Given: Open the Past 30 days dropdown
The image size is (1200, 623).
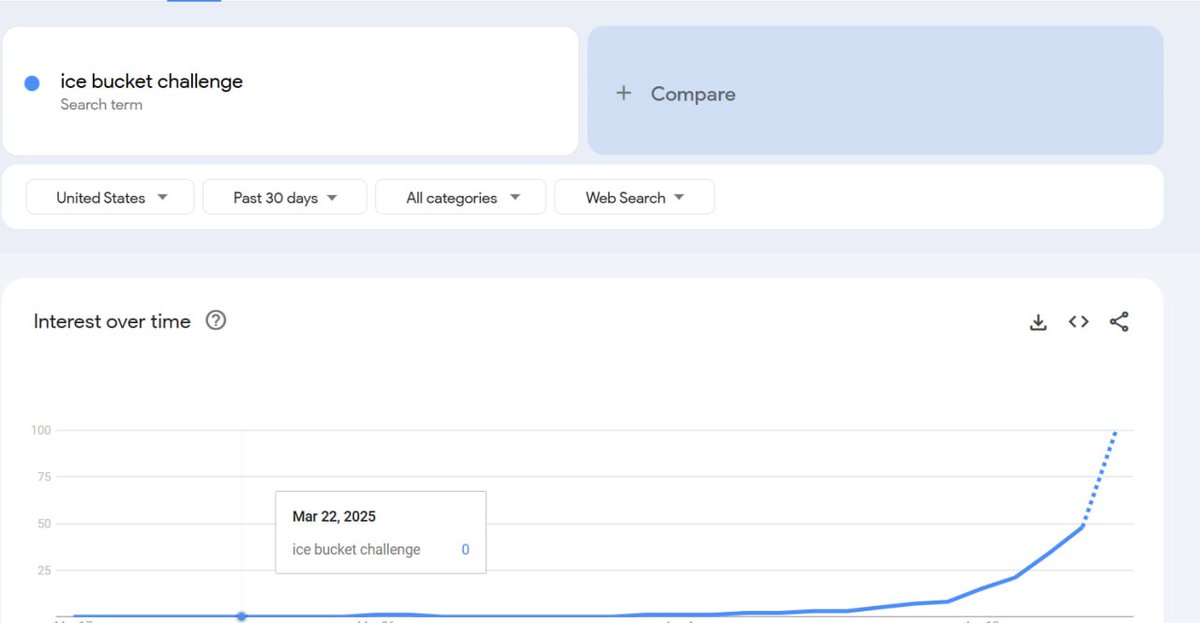Looking at the screenshot, I should pyautogui.click(x=285, y=197).
